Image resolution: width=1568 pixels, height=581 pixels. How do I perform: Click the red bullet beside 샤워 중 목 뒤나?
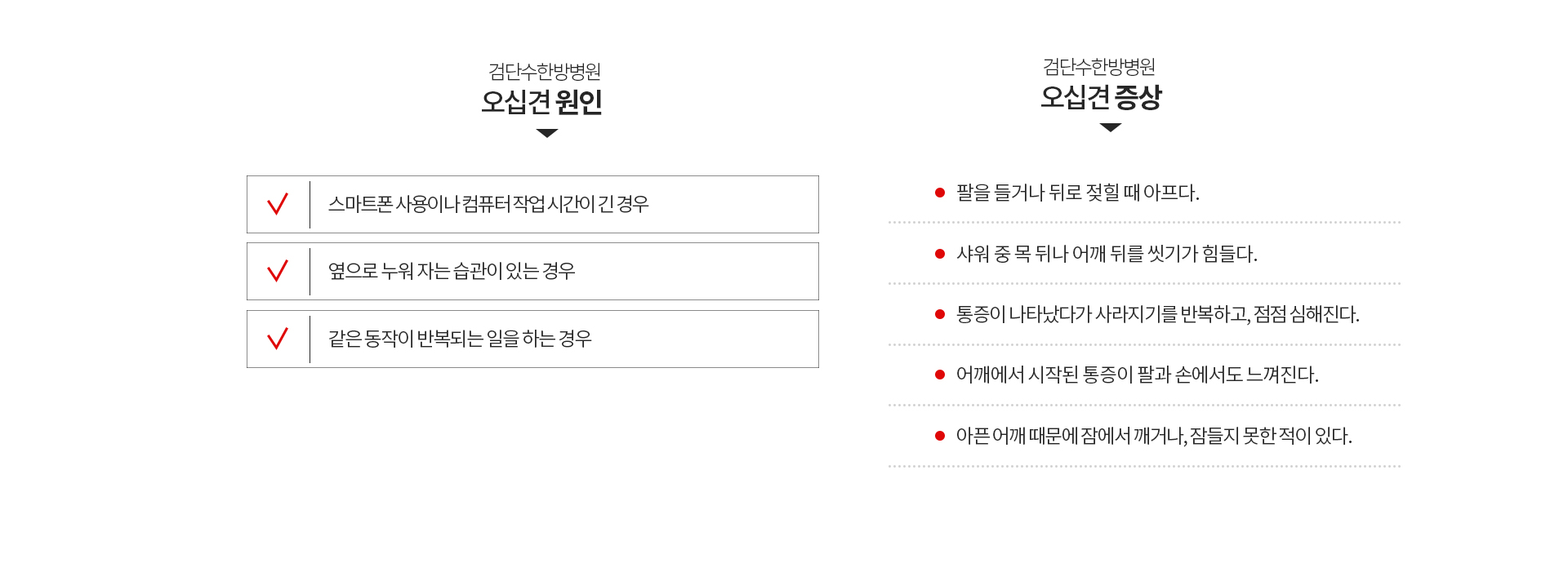[940, 254]
